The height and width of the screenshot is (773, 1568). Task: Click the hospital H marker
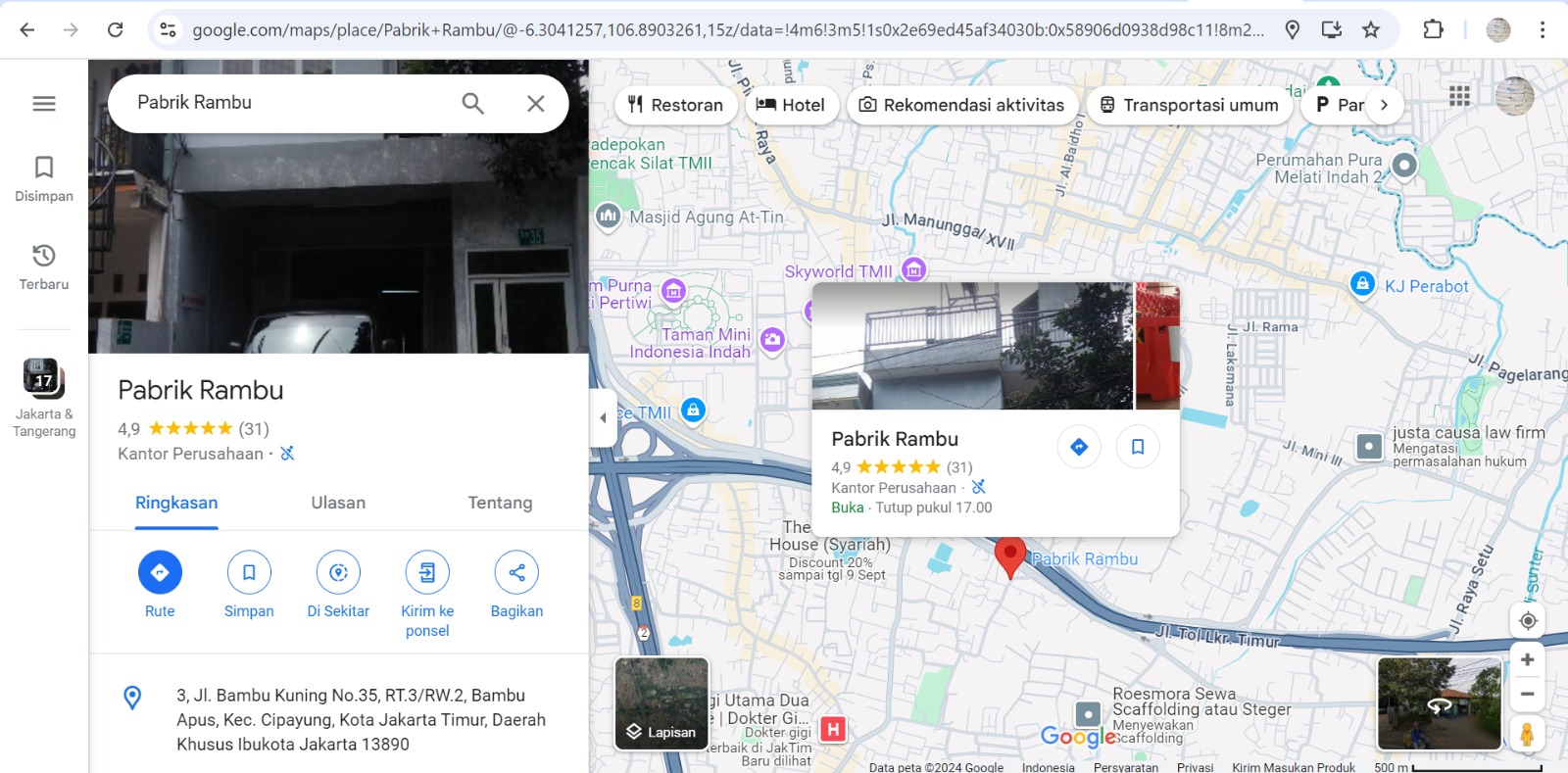833,729
